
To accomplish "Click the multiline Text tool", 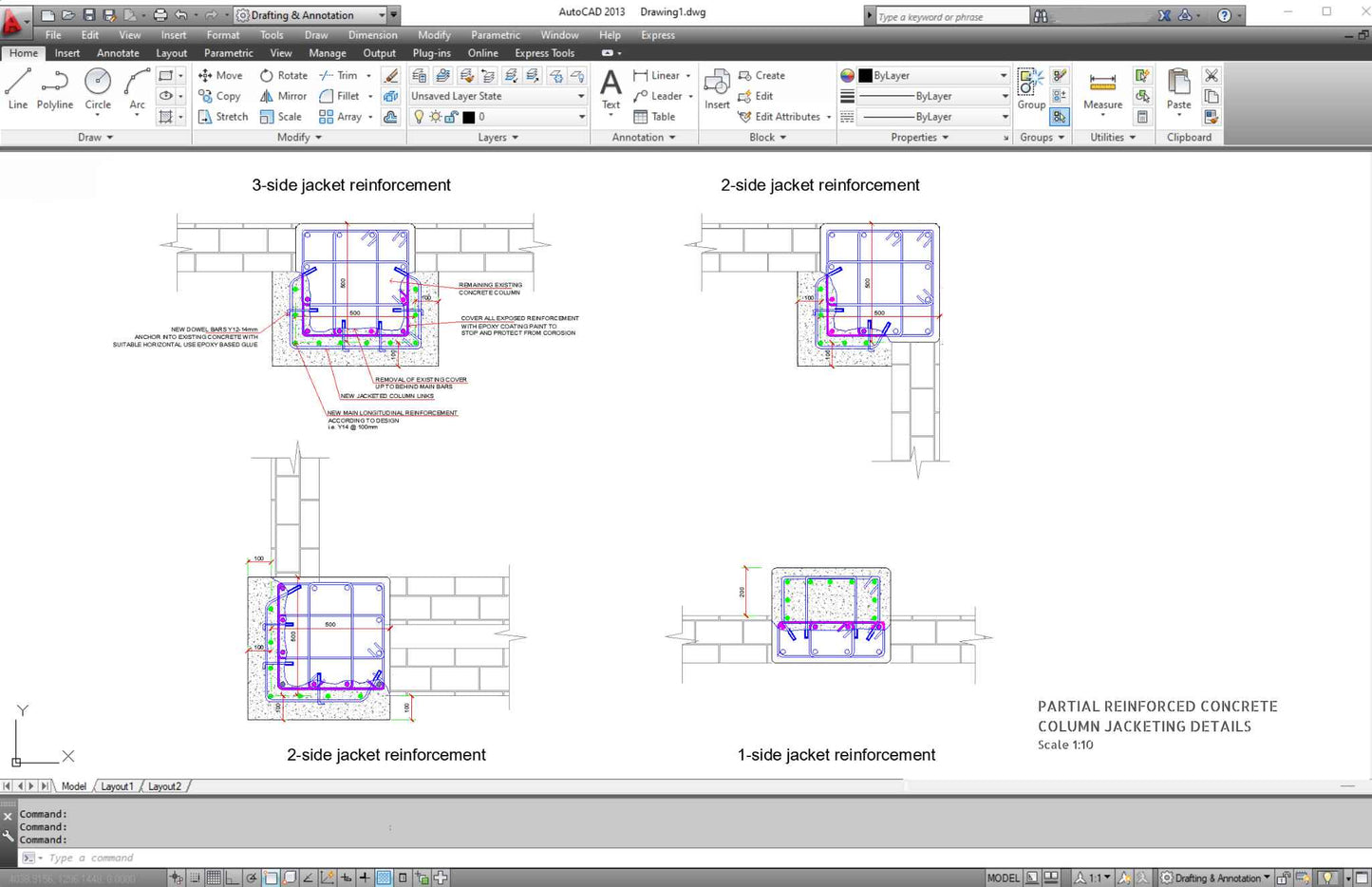I will pos(611,89).
